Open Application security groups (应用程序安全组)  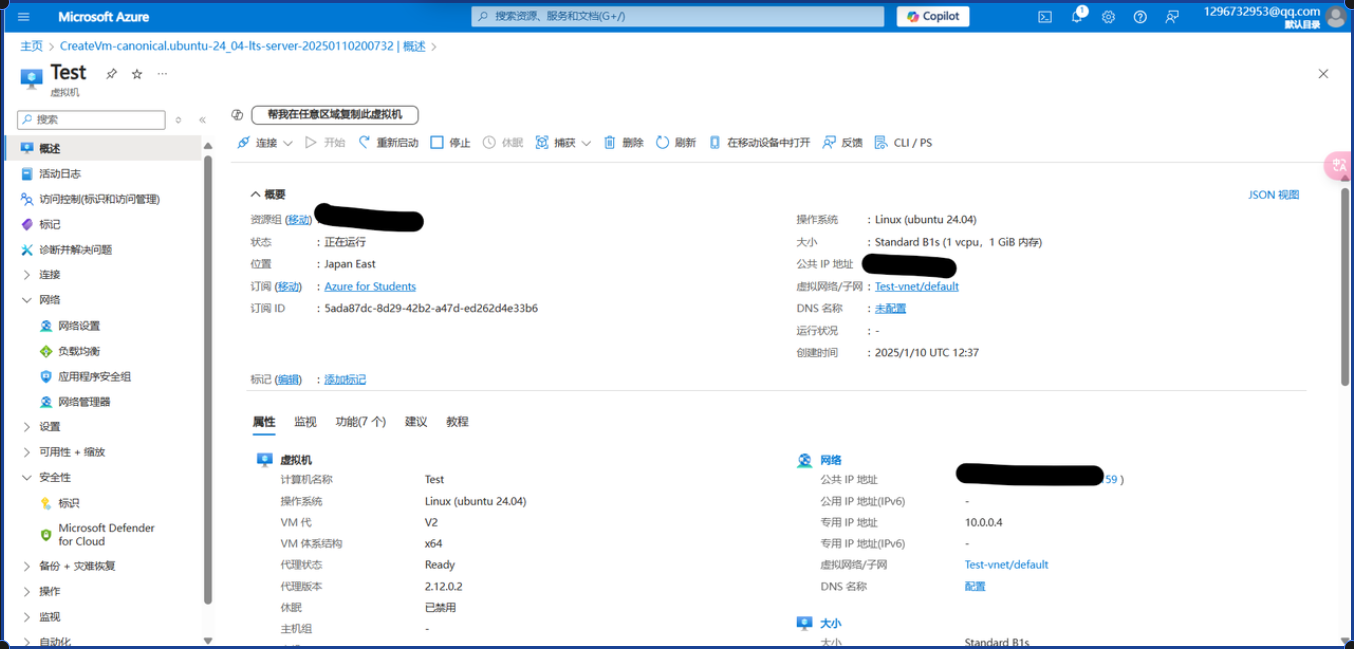coord(94,377)
